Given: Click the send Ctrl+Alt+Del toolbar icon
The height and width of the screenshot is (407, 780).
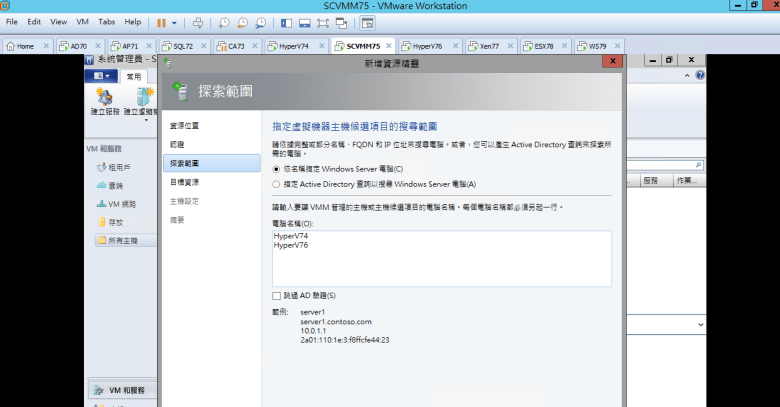Looking at the screenshot, I should coord(197,22).
